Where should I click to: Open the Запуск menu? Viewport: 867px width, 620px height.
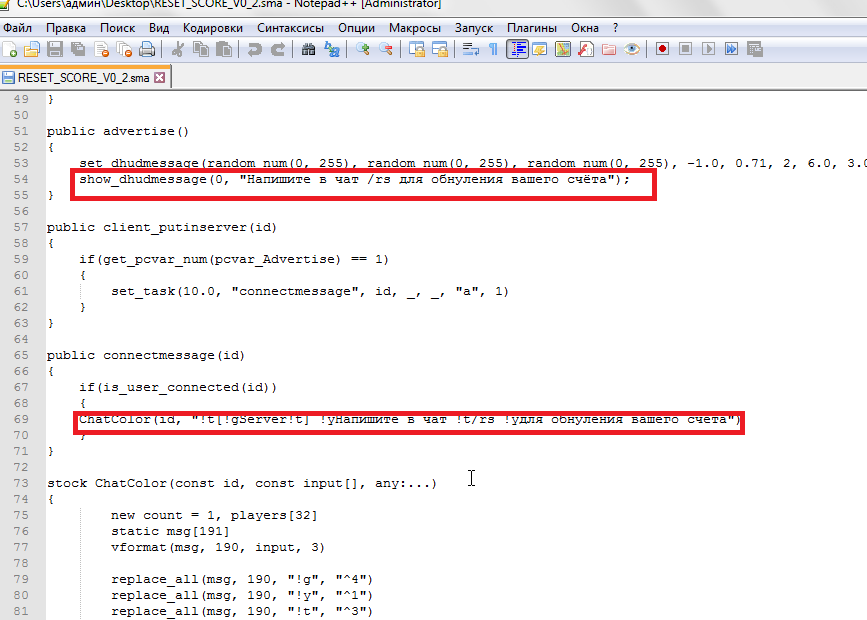point(474,28)
